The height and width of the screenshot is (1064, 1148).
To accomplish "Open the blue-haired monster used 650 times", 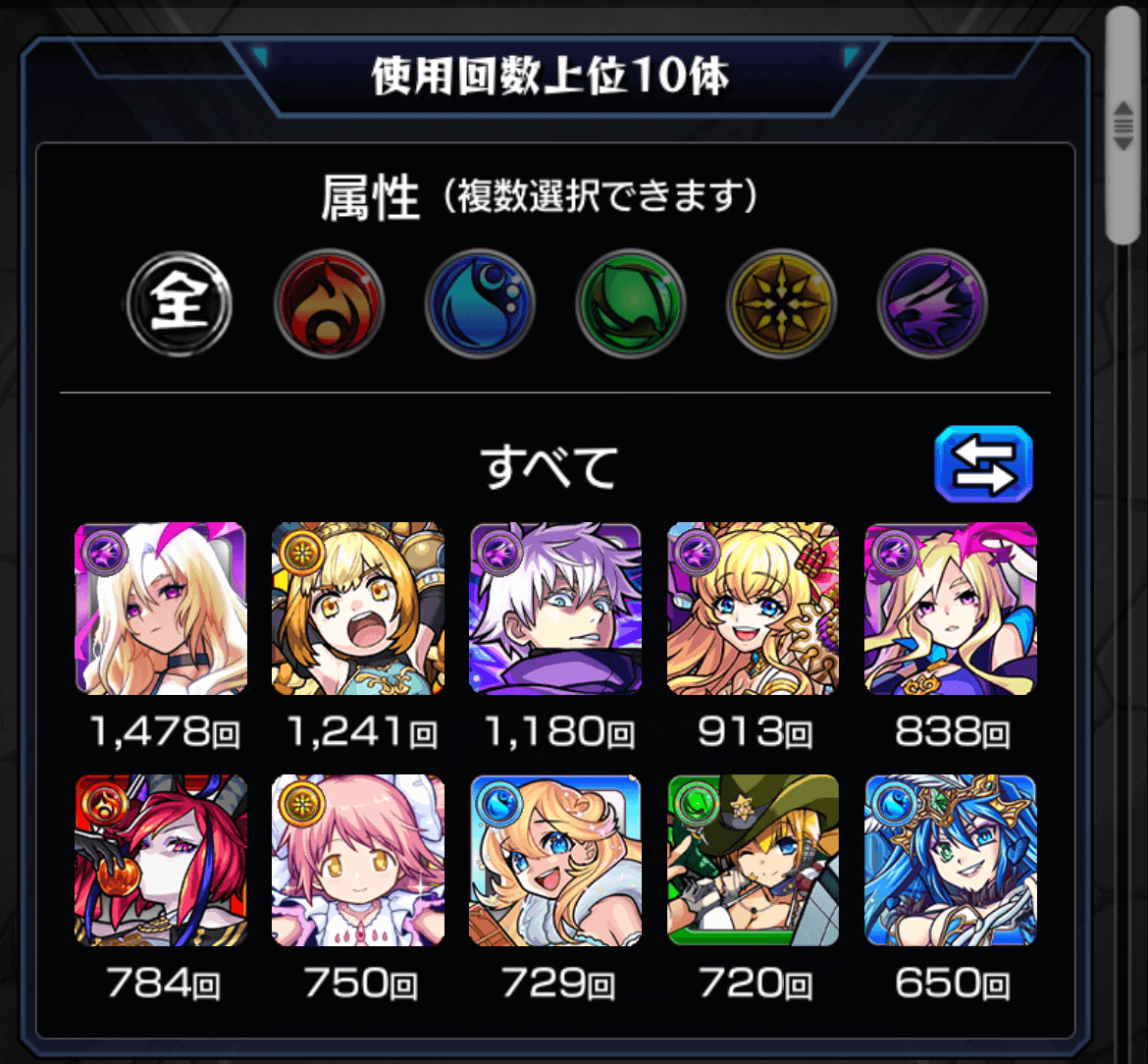I will pos(951,861).
